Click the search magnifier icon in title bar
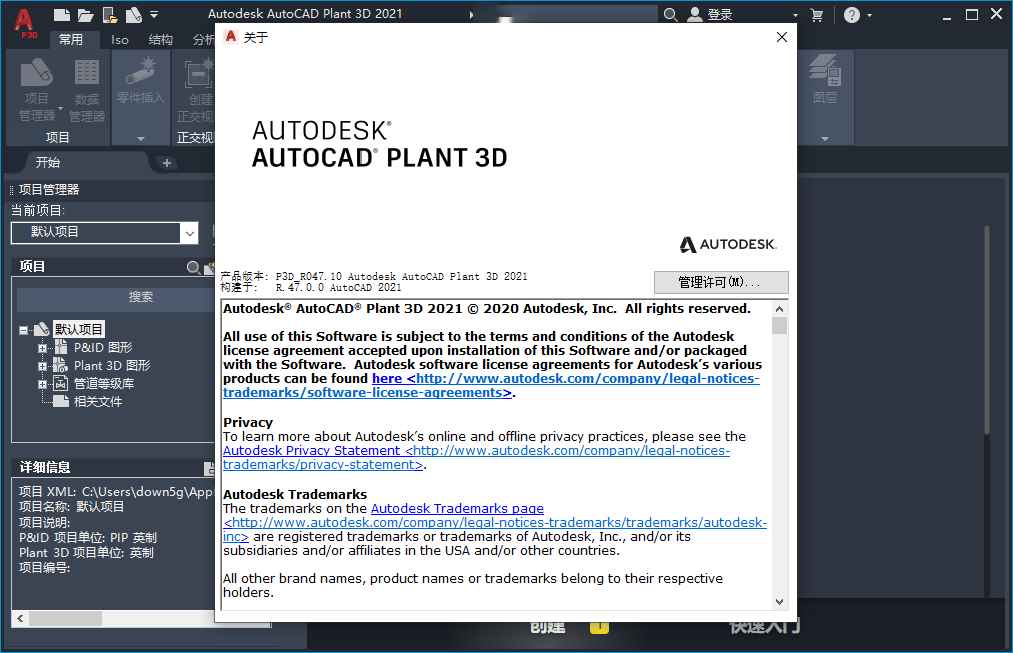1013x653 pixels. coord(671,14)
